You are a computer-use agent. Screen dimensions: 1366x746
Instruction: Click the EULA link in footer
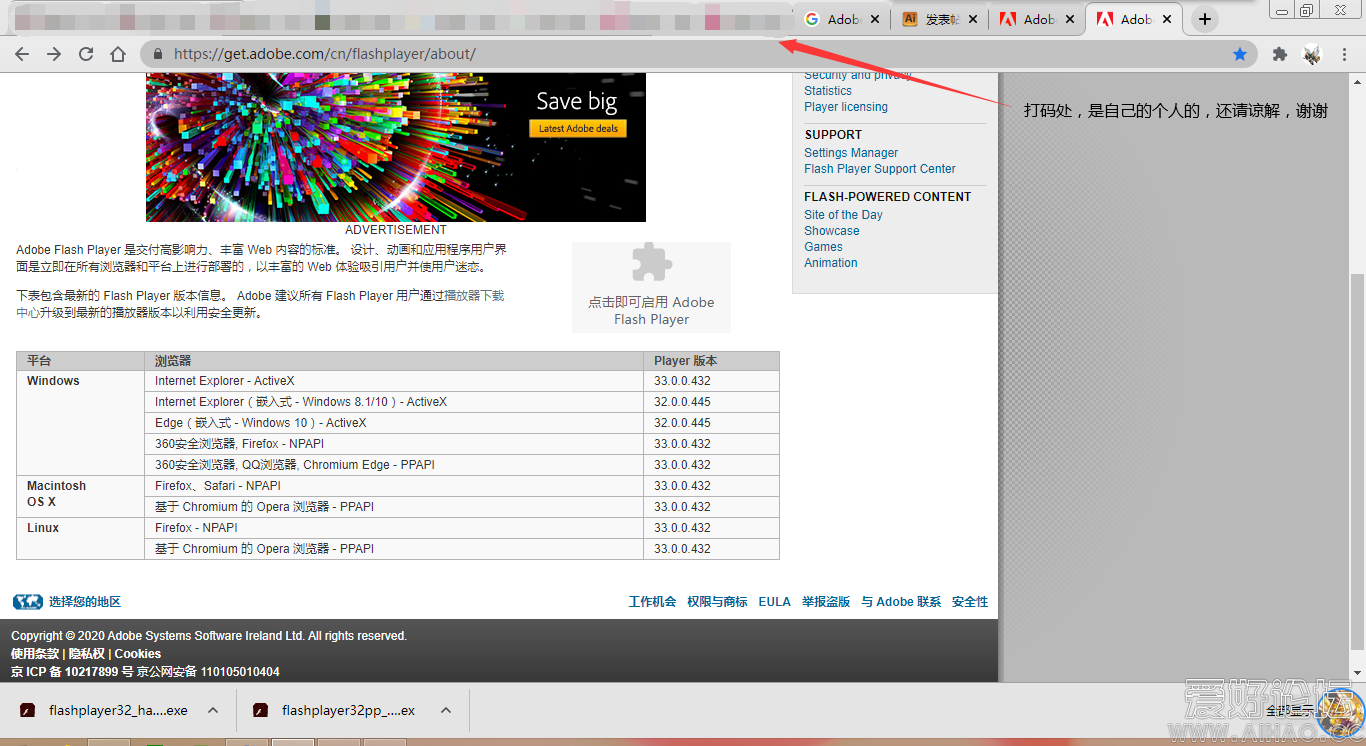tap(774, 601)
